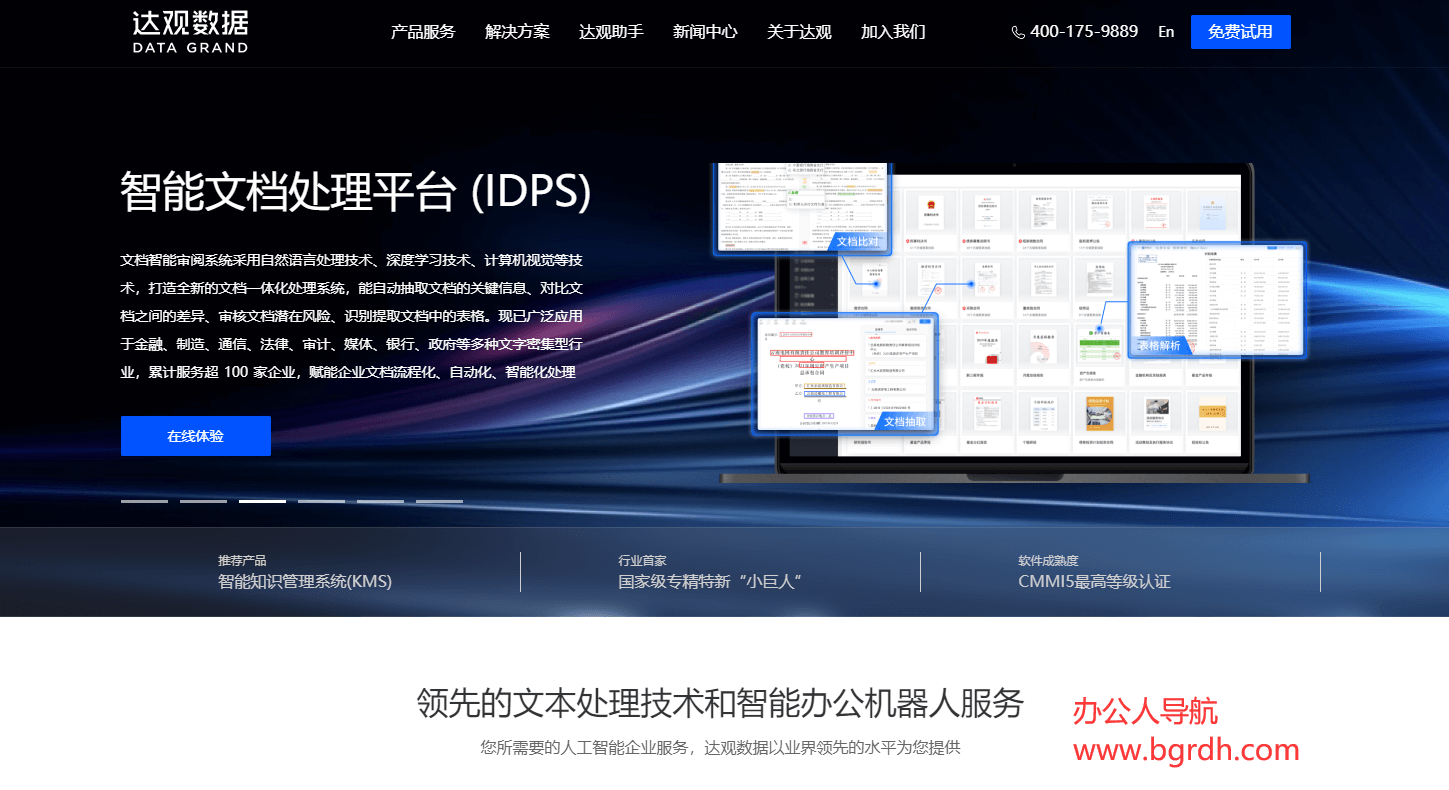Open the 关于达观 navigation menu
The image size is (1449, 790).
coord(799,32)
